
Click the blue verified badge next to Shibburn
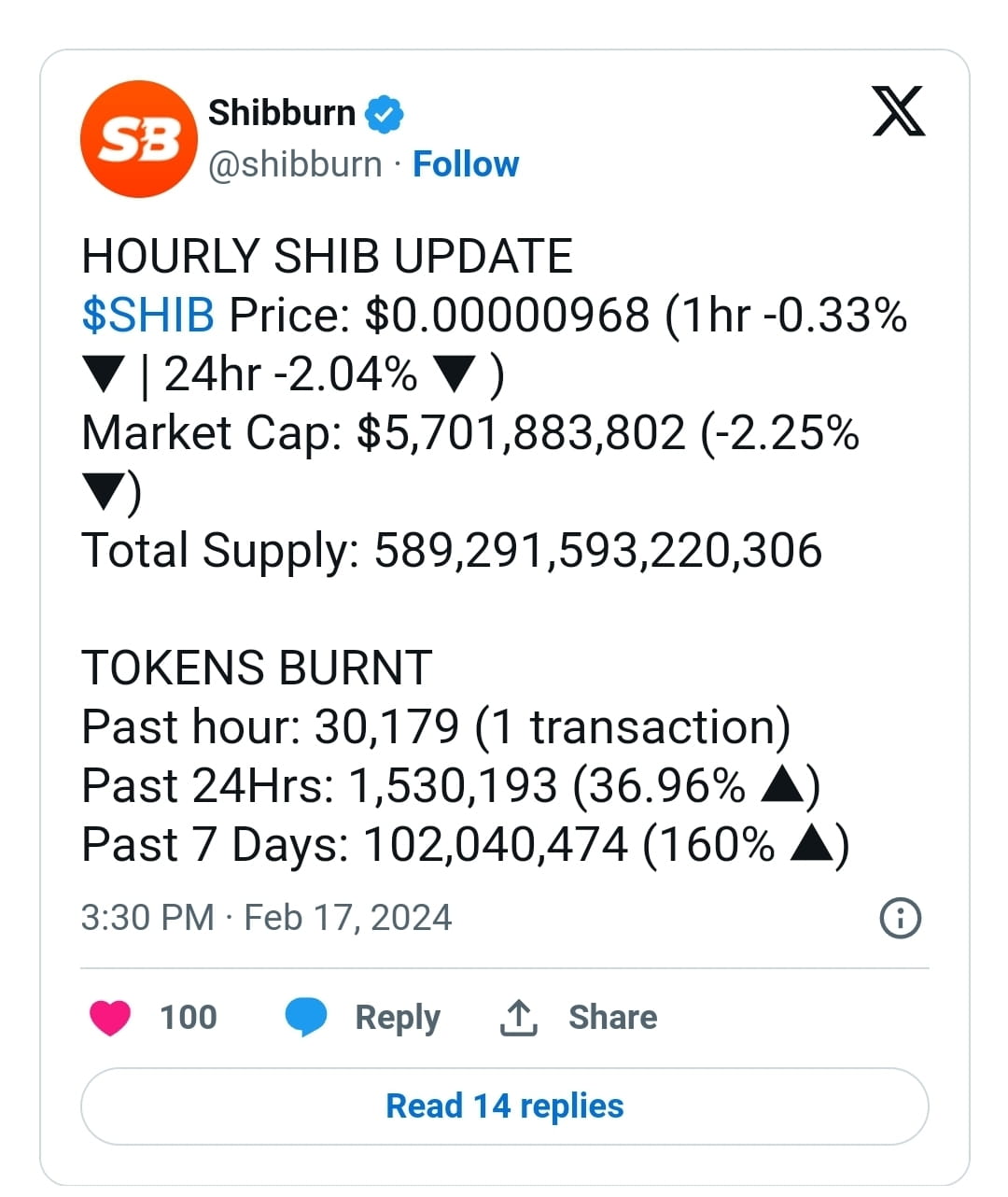[x=385, y=111]
